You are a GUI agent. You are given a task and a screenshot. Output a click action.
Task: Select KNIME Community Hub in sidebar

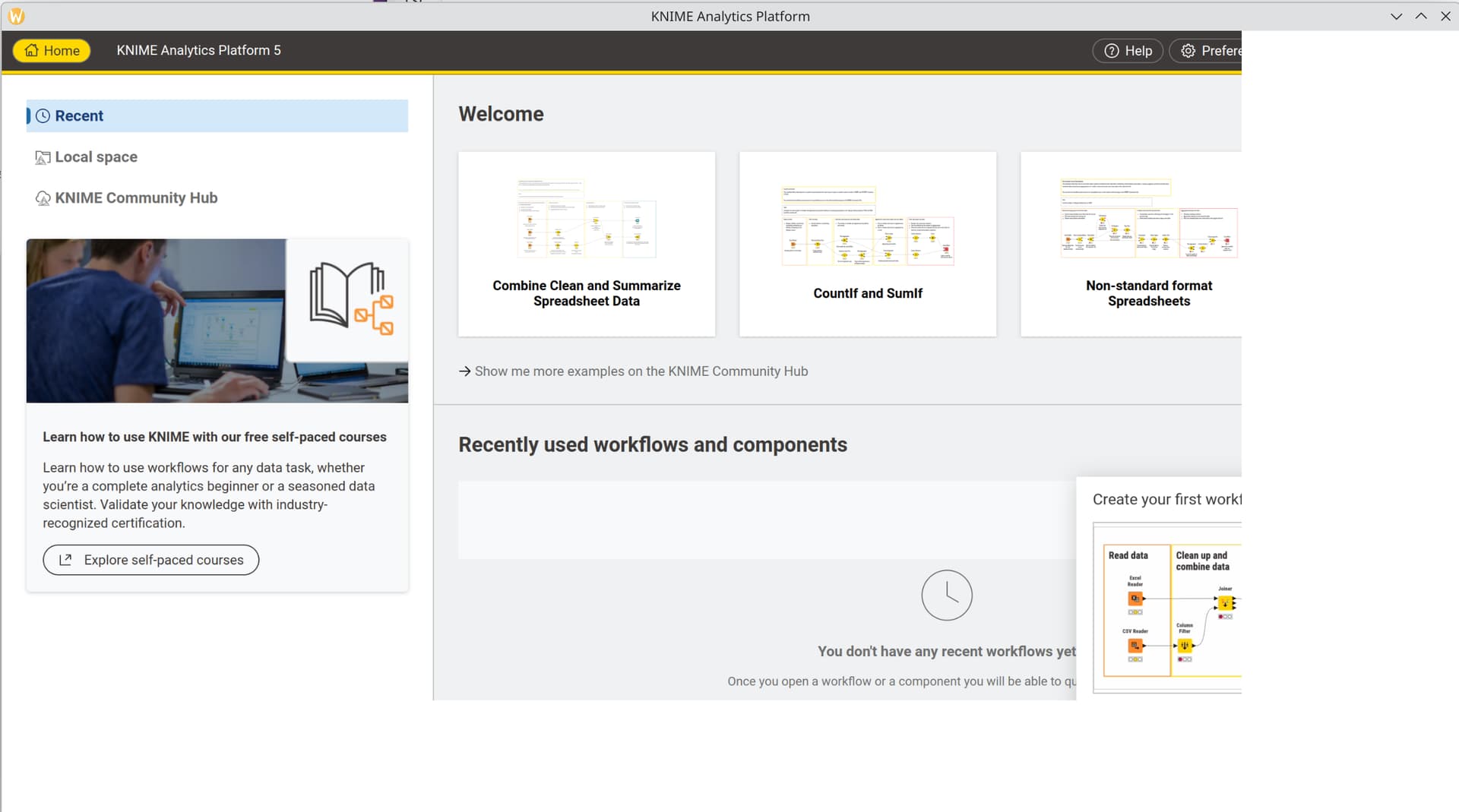136,198
